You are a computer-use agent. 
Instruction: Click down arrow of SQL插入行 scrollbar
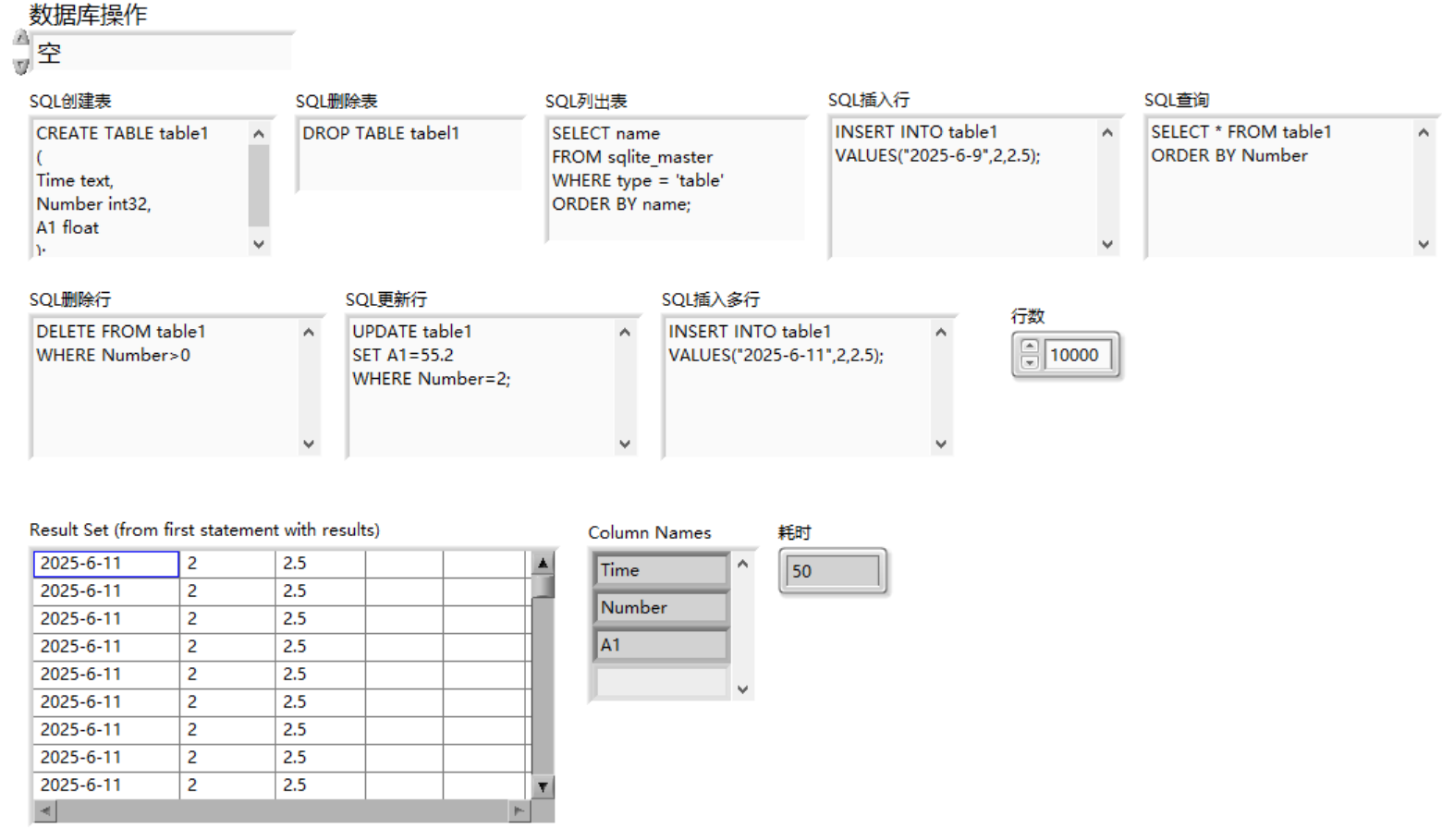coord(1107,245)
